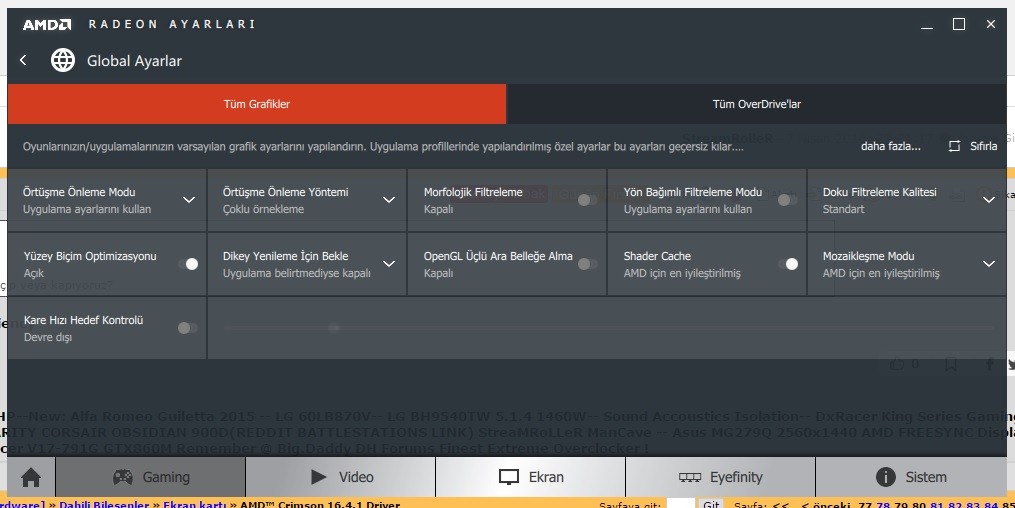Click the Git button in browser page
Viewport: 1015px width, 508px height.
tap(711, 503)
